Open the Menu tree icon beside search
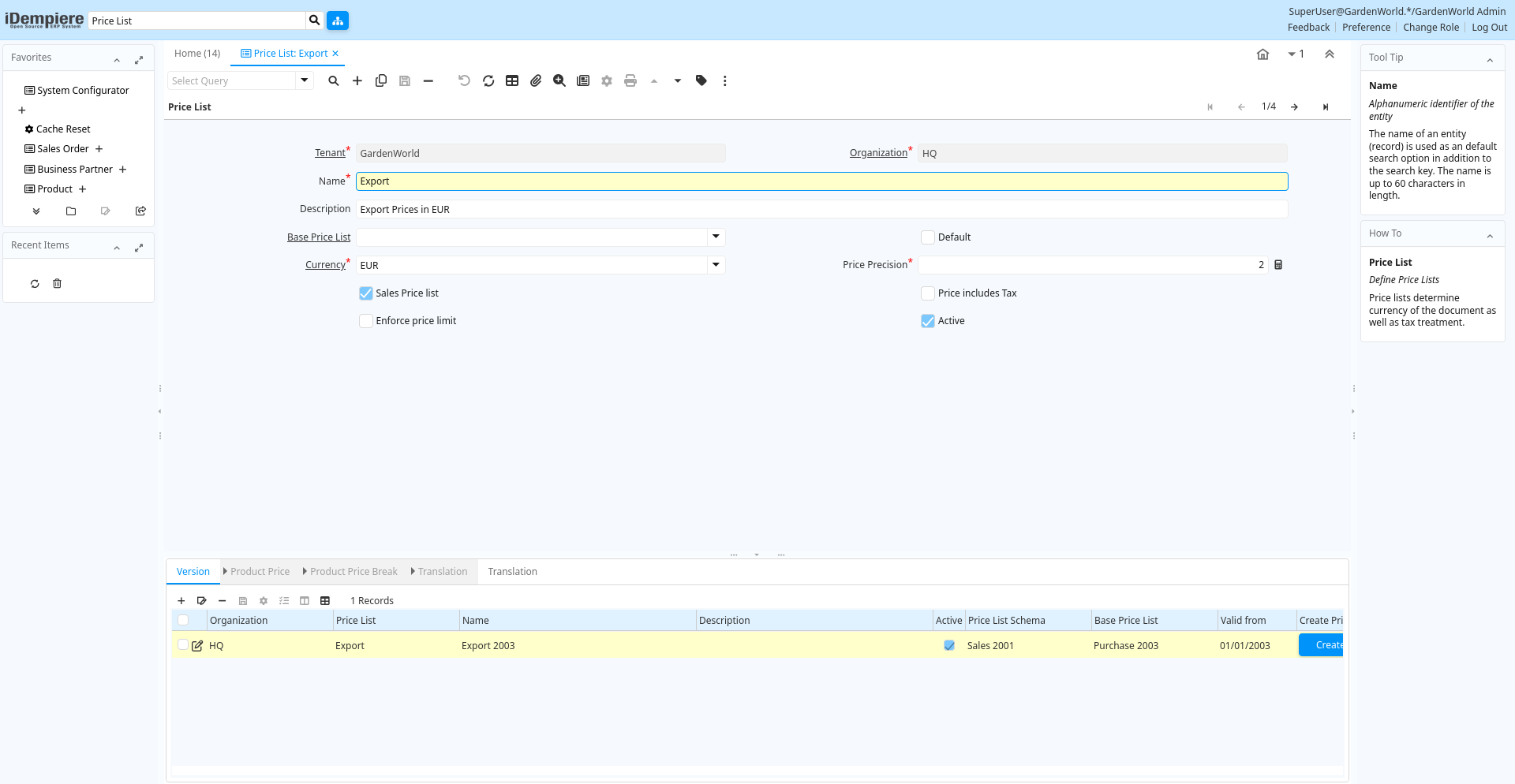The height and width of the screenshot is (784, 1515). (338, 21)
